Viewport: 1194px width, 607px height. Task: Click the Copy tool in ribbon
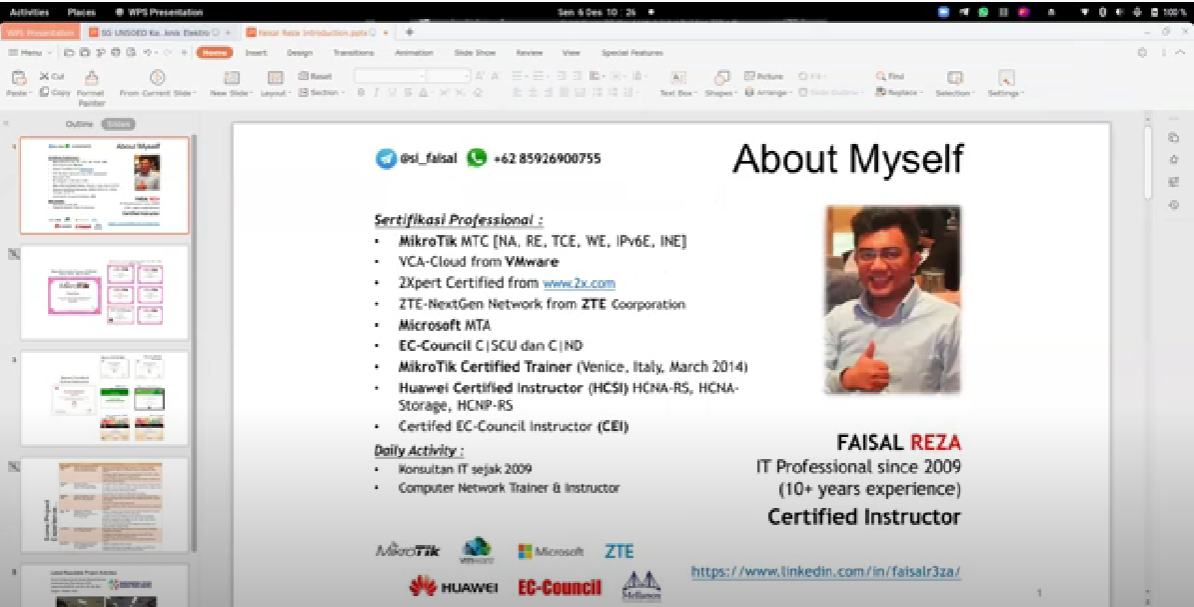[55, 92]
